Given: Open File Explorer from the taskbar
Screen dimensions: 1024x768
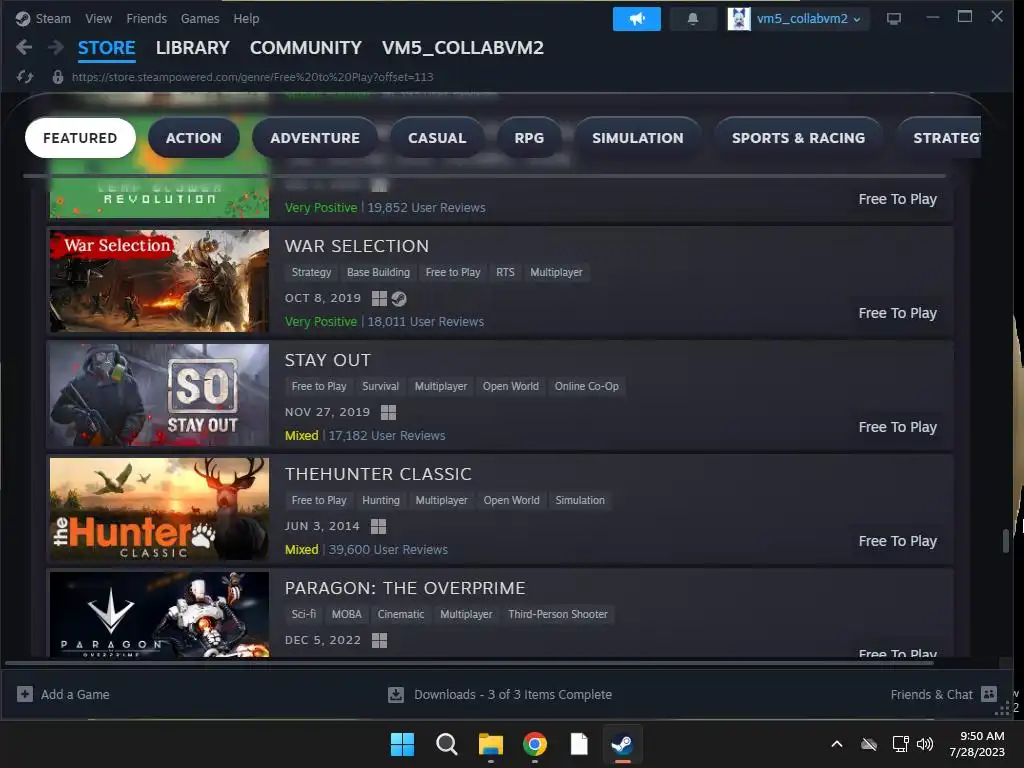Looking at the screenshot, I should pyautogui.click(x=490, y=744).
